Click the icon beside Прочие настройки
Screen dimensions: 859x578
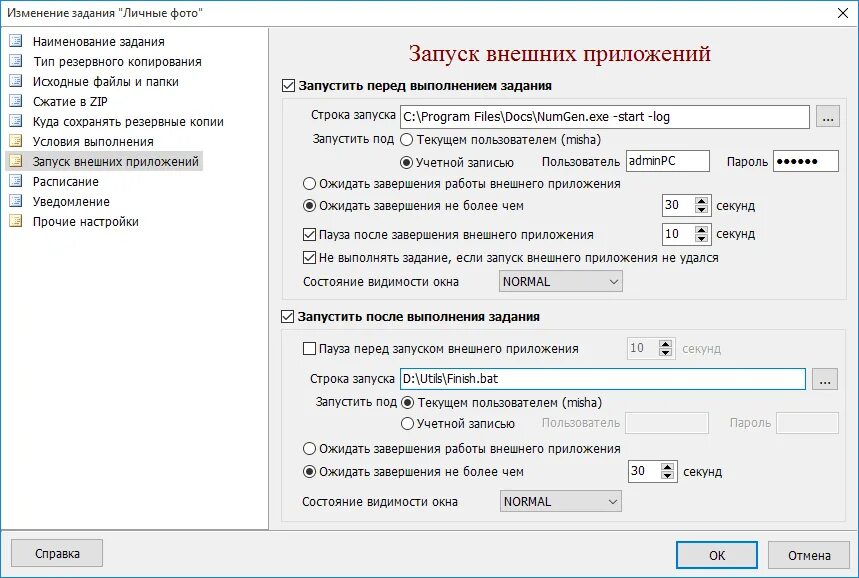(x=16, y=221)
